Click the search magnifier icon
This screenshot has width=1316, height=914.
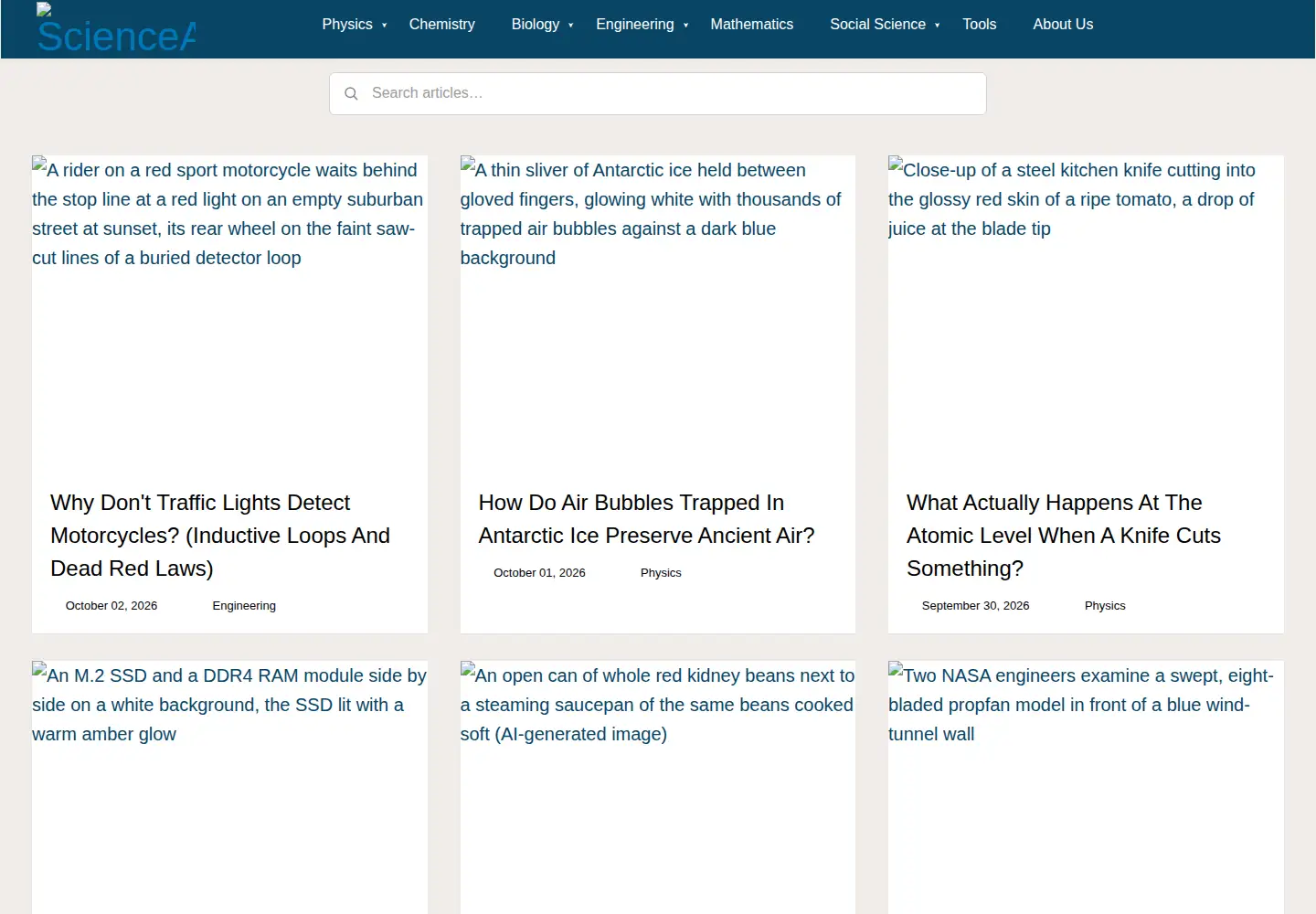(x=351, y=93)
